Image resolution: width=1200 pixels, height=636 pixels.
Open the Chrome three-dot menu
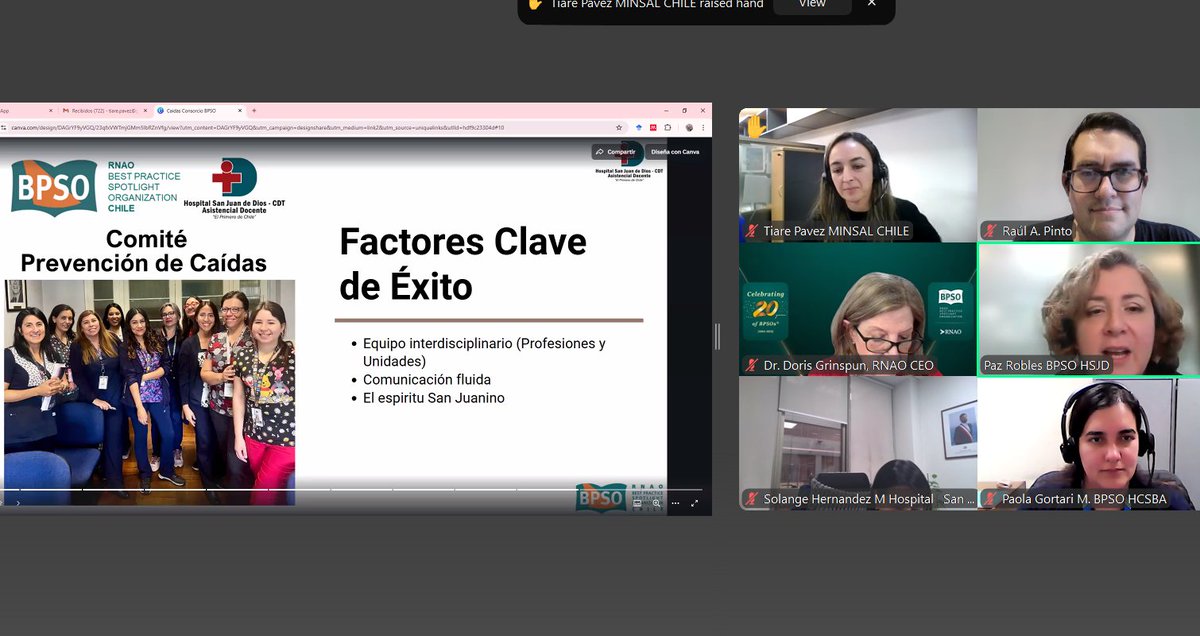click(x=703, y=128)
